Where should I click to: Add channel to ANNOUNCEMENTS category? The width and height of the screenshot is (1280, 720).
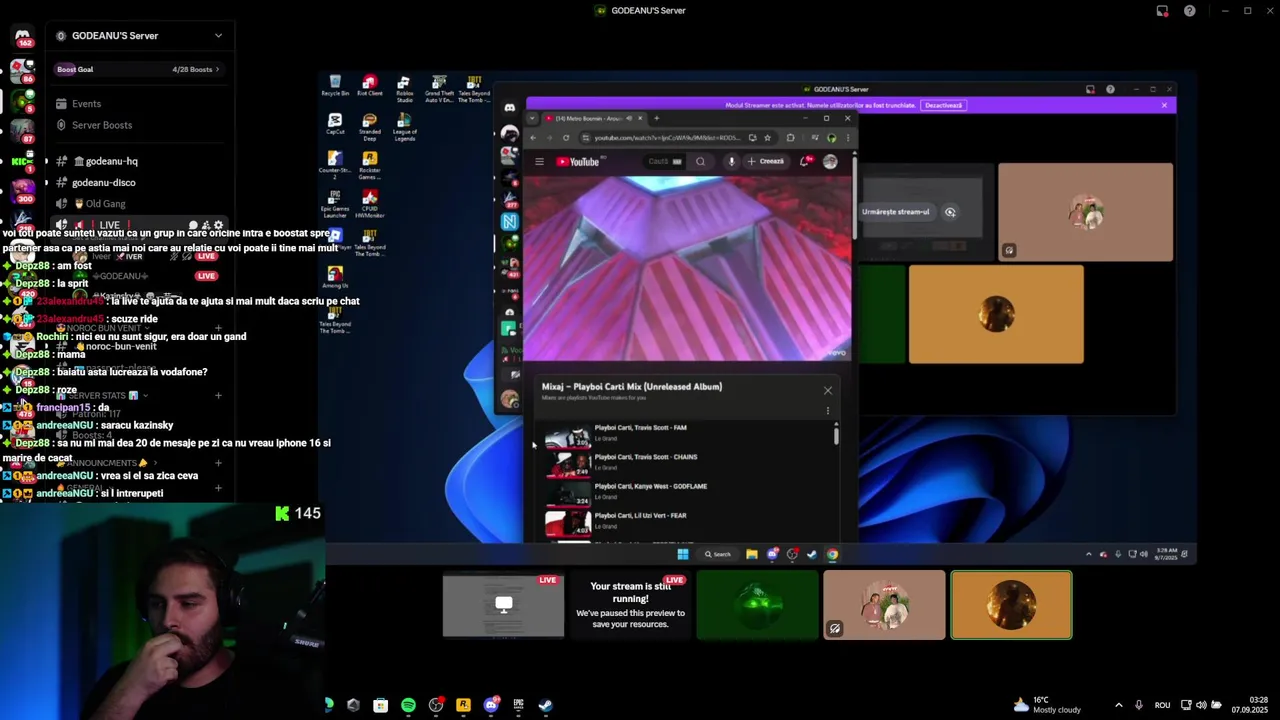click(218, 463)
